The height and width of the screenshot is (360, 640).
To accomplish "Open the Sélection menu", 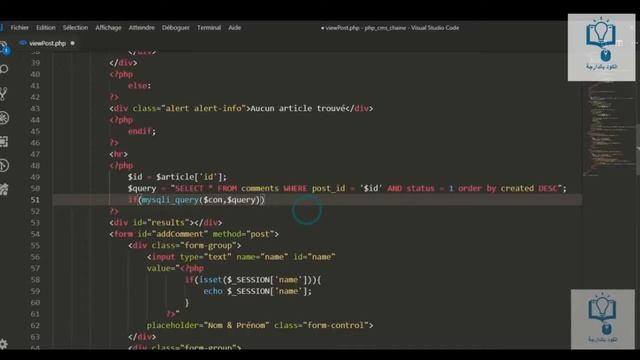I will point(75,28).
